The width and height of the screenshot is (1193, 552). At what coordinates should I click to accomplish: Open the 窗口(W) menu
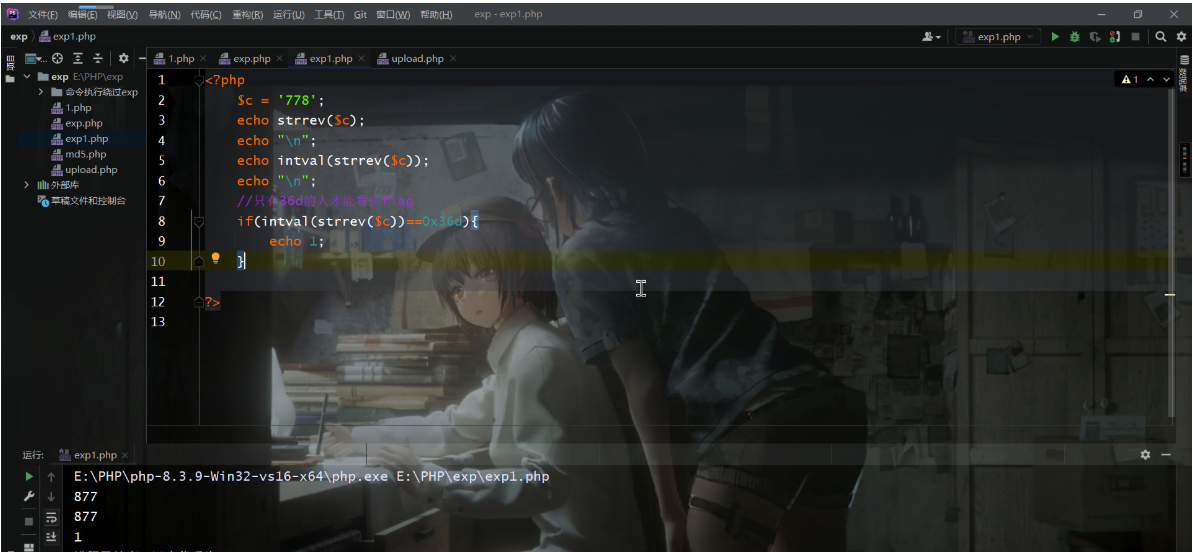click(x=393, y=15)
